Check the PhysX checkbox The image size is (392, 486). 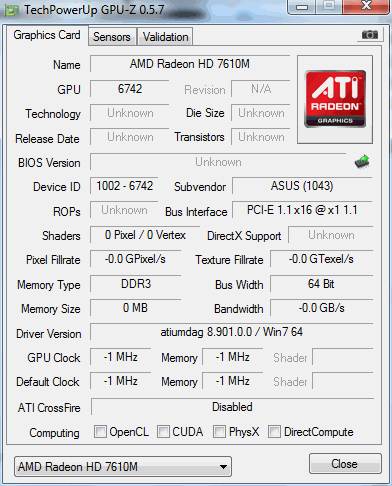click(219, 431)
